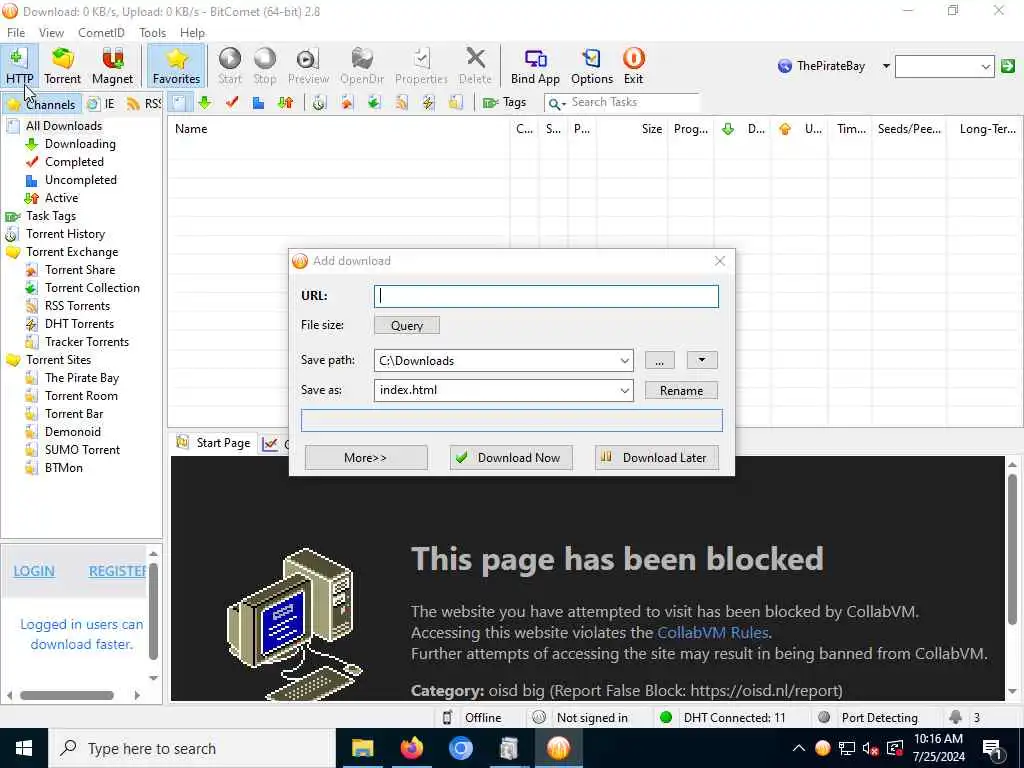The height and width of the screenshot is (768, 1024).
Task: Select Uncompleted in sidebar
Action: (x=80, y=180)
